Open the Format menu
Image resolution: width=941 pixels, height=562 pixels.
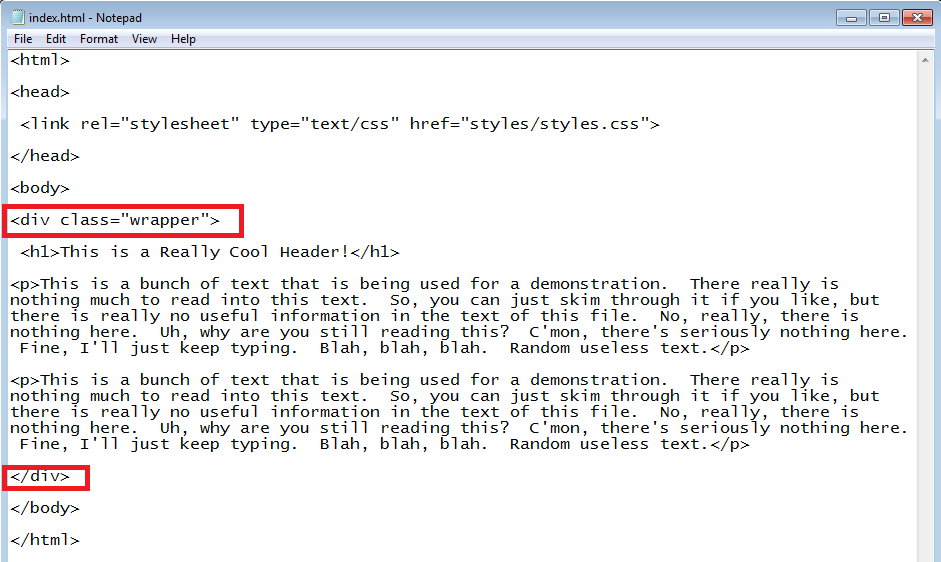tap(99, 39)
